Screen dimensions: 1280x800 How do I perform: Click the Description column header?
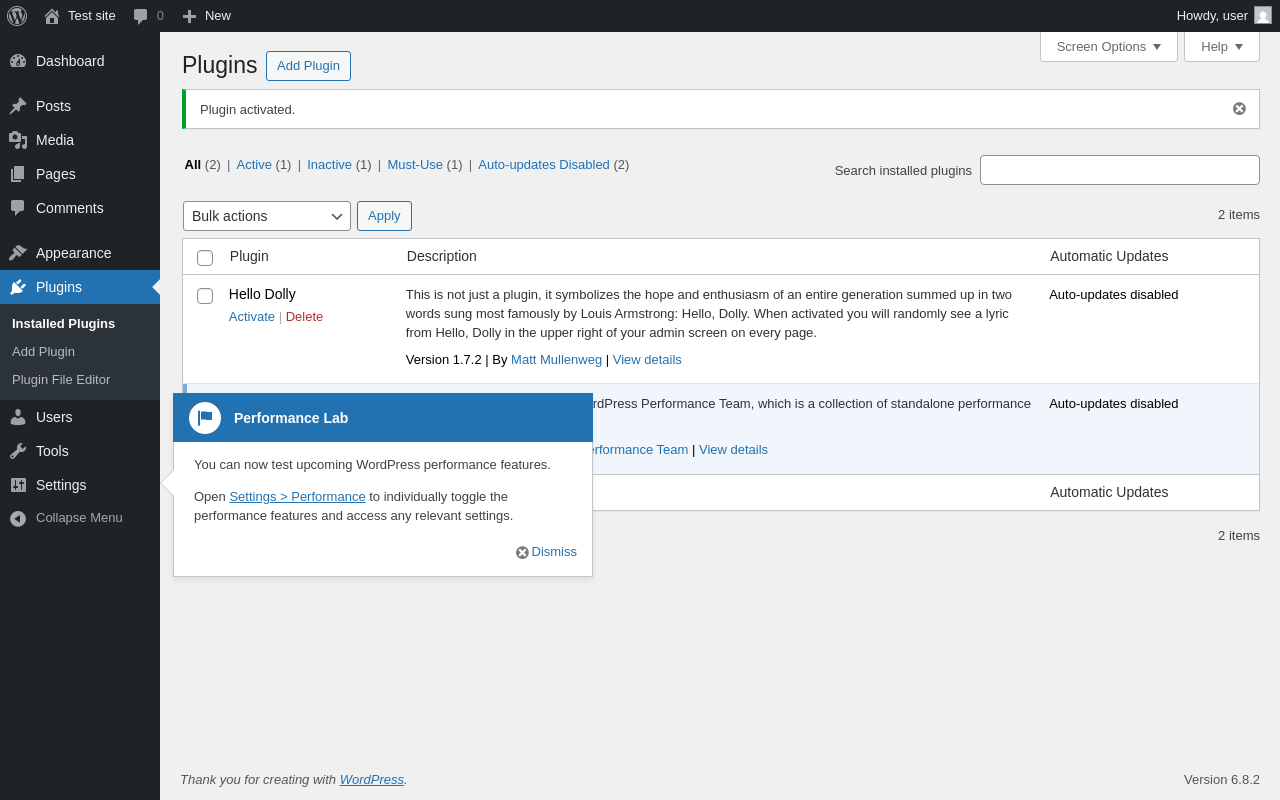[x=442, y=256]
